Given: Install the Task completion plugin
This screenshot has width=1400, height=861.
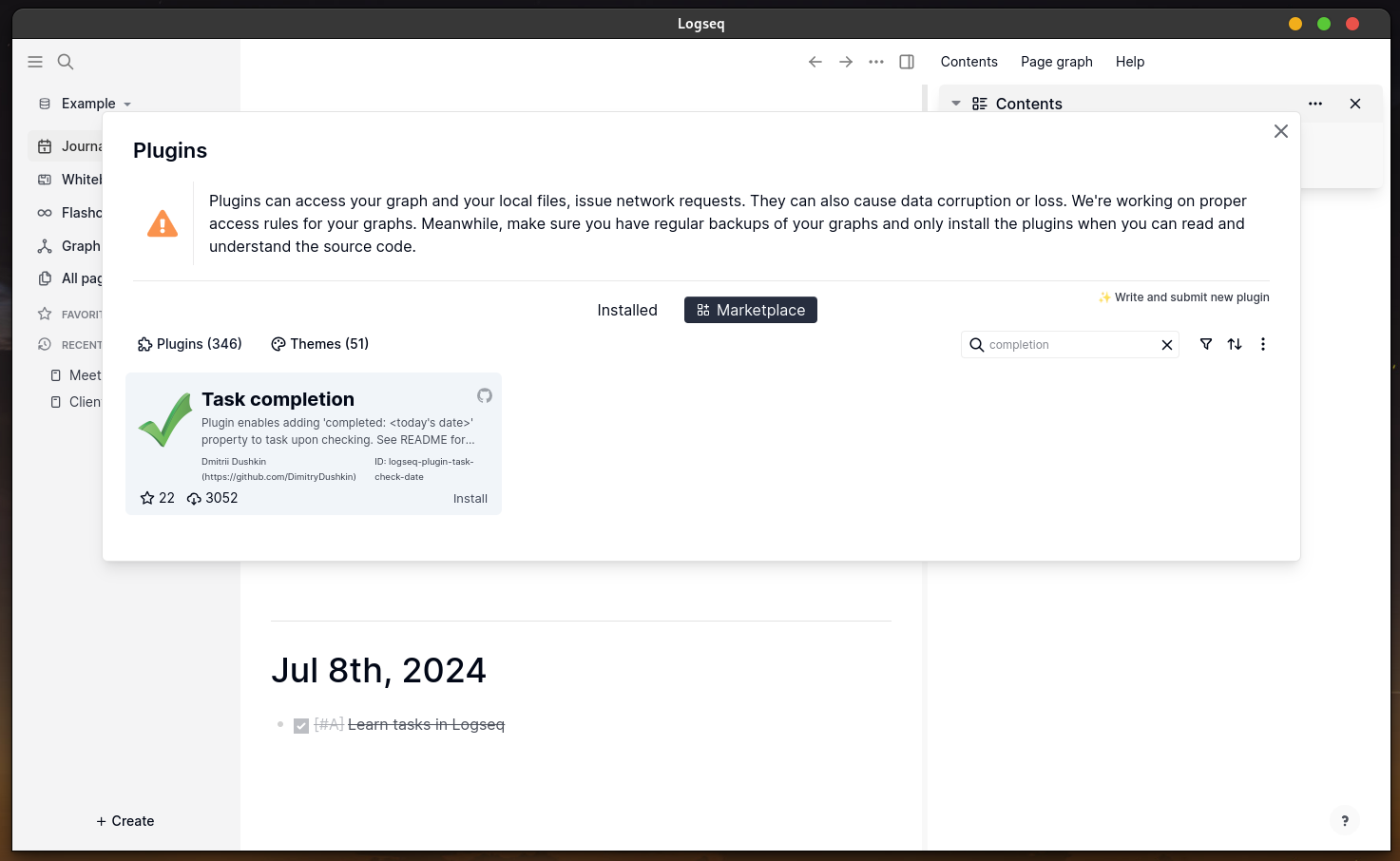Looking at the screenshot, I should [x=470, y=499].
